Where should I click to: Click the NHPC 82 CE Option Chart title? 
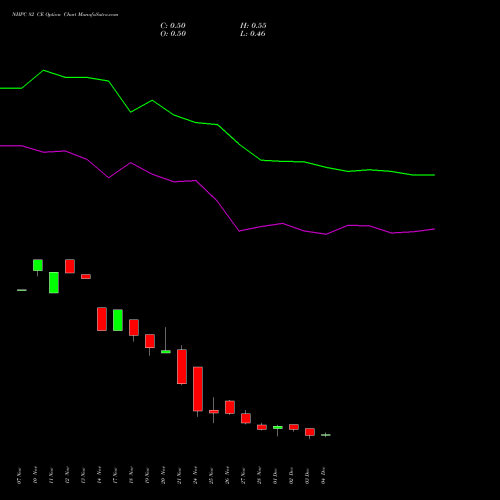tap(65, 15)
